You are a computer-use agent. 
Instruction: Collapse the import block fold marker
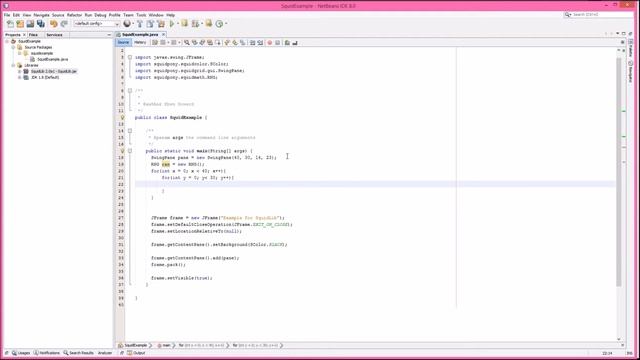(130, 58)
